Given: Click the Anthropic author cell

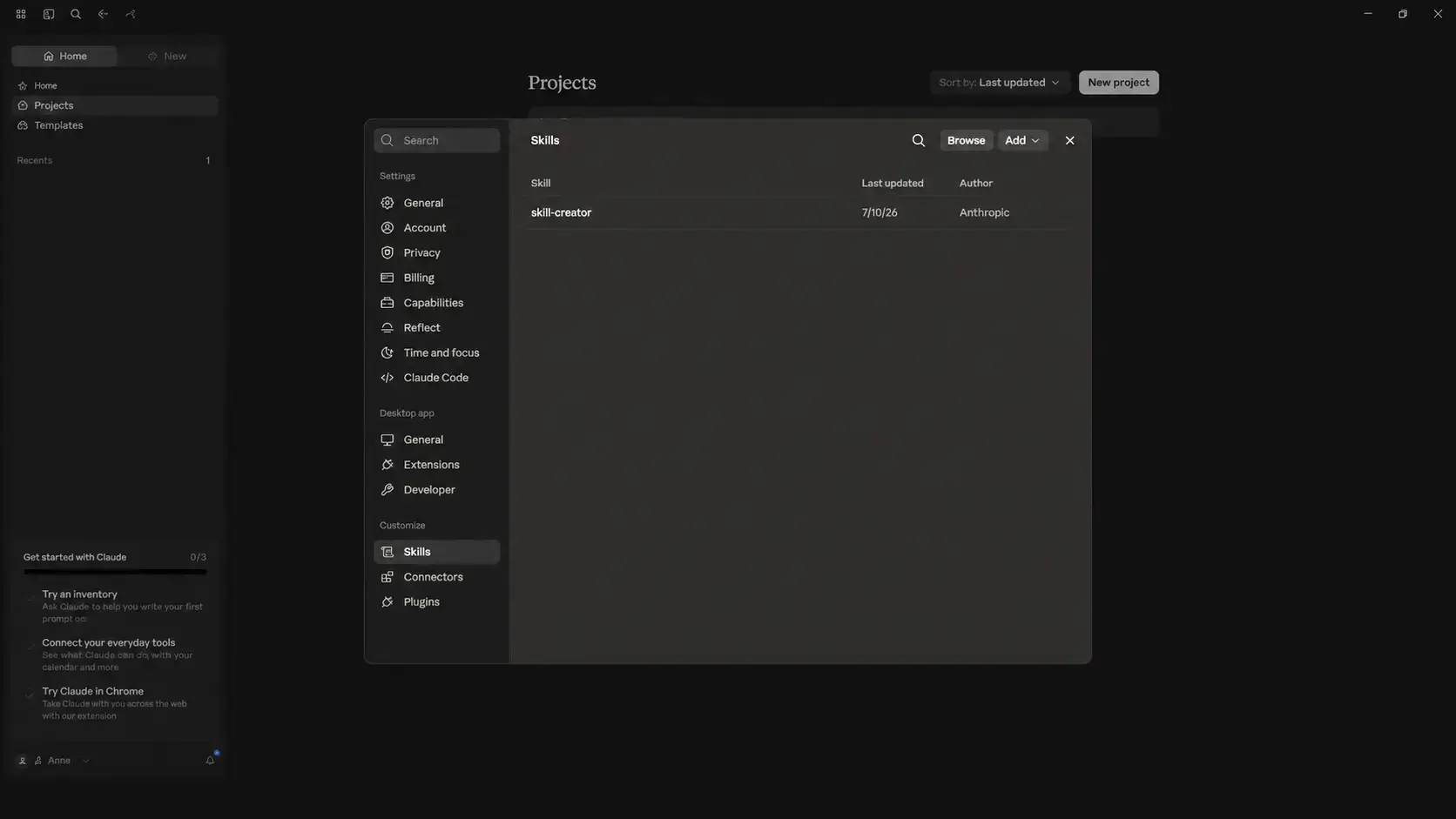Looking at the screenshot, I should [984, 212].
